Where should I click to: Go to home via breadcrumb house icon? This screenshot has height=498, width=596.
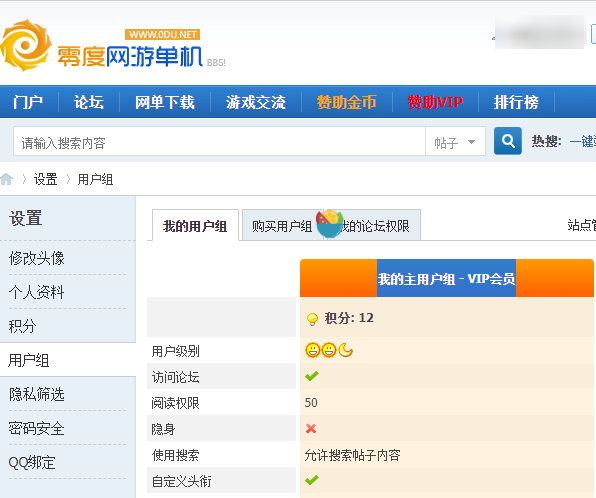click(x=6, y=179)
